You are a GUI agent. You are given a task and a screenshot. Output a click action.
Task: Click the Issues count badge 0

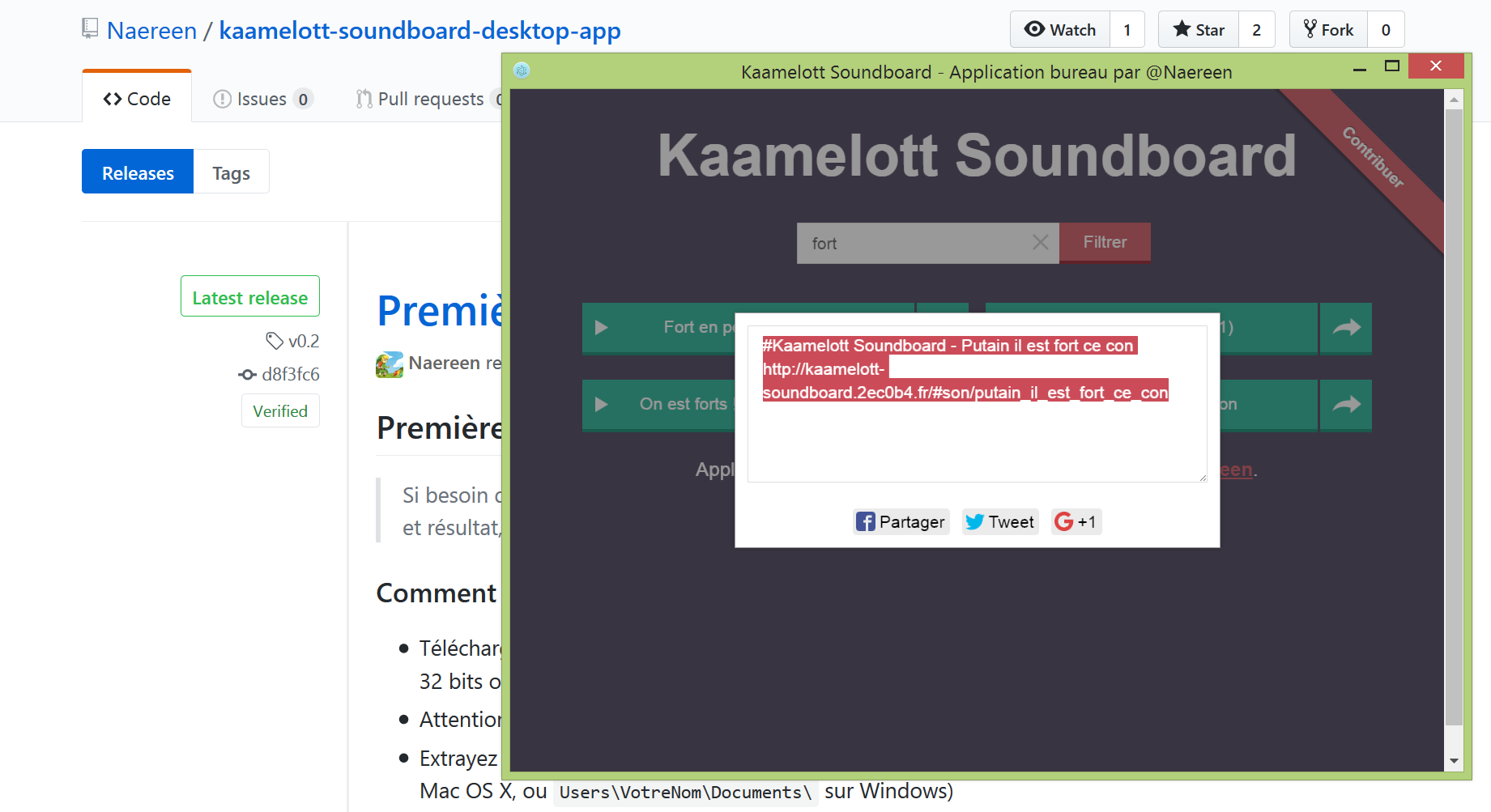coord(303,99)
